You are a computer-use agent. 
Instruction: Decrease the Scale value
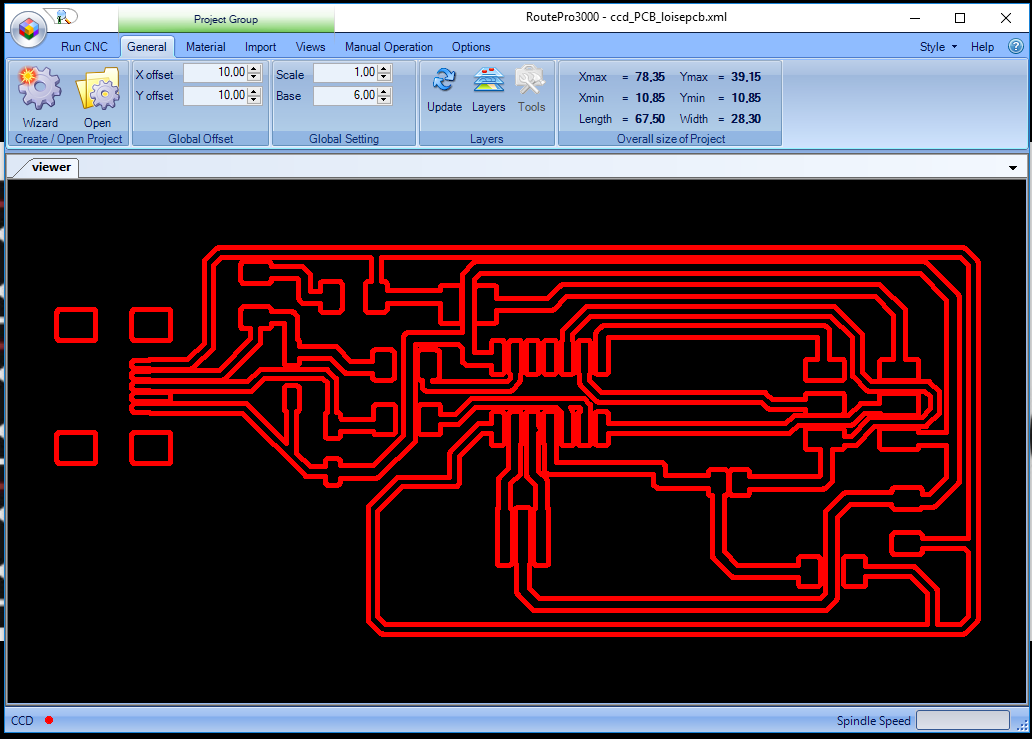point(384,76)
